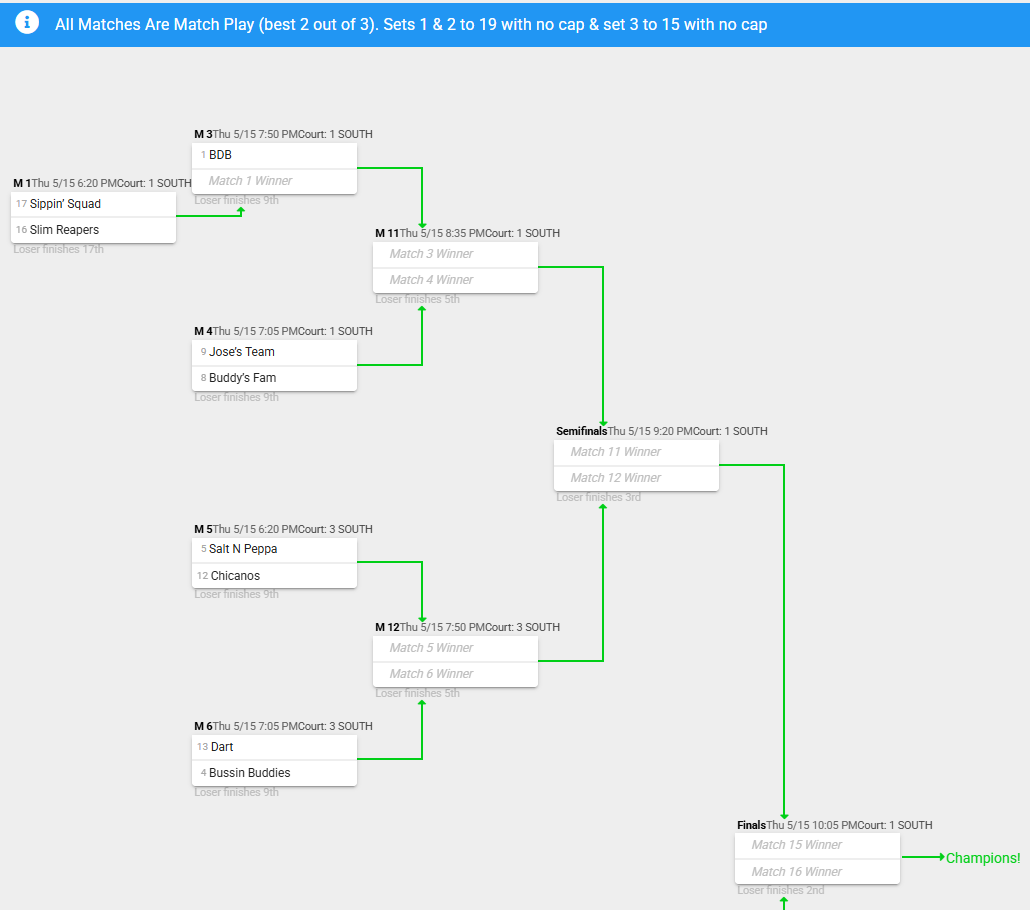Click the M 11 match header
1030x910 pixels.
387,233
